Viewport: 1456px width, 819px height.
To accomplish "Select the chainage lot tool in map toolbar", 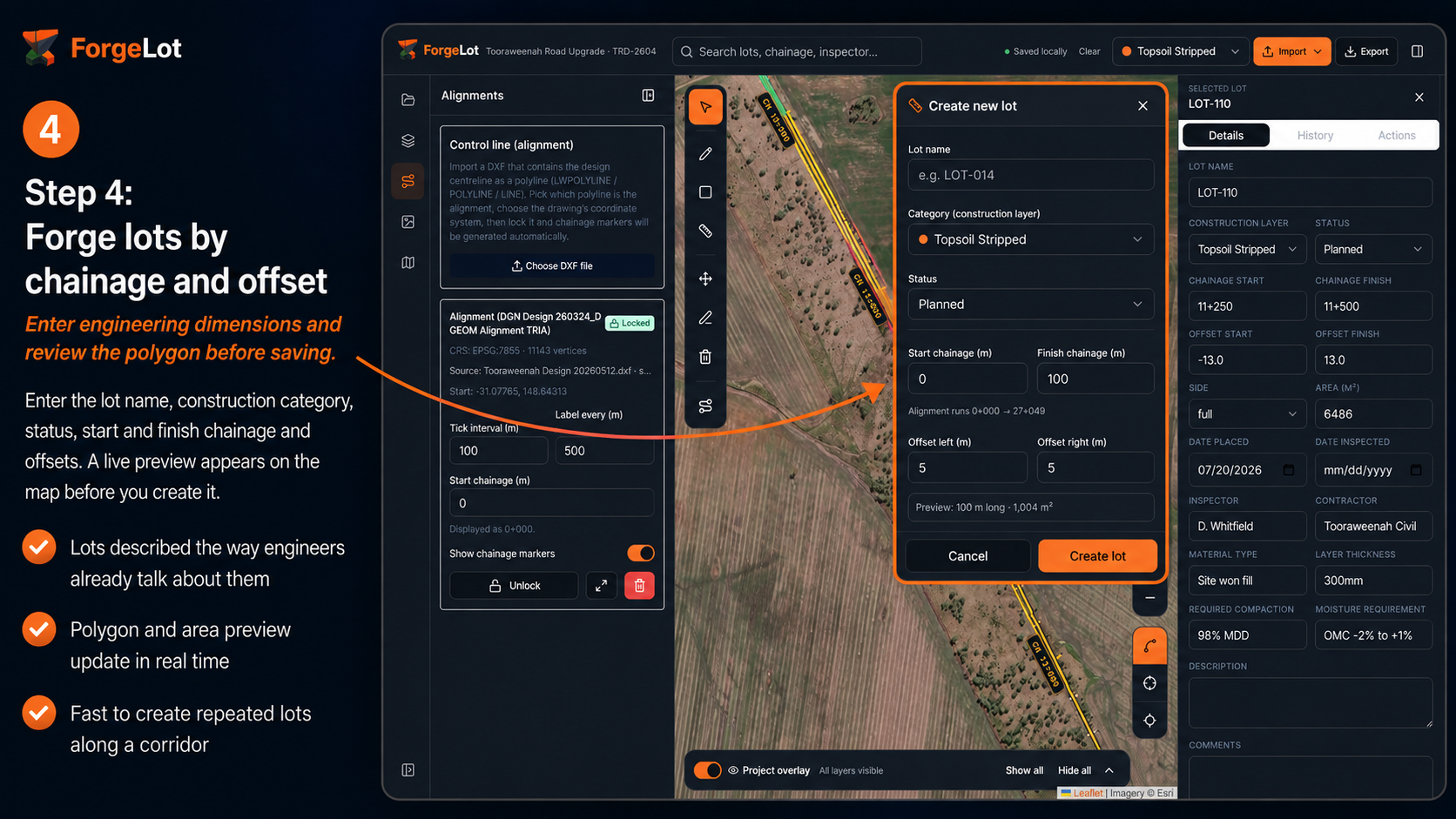I will coord(705,406).
